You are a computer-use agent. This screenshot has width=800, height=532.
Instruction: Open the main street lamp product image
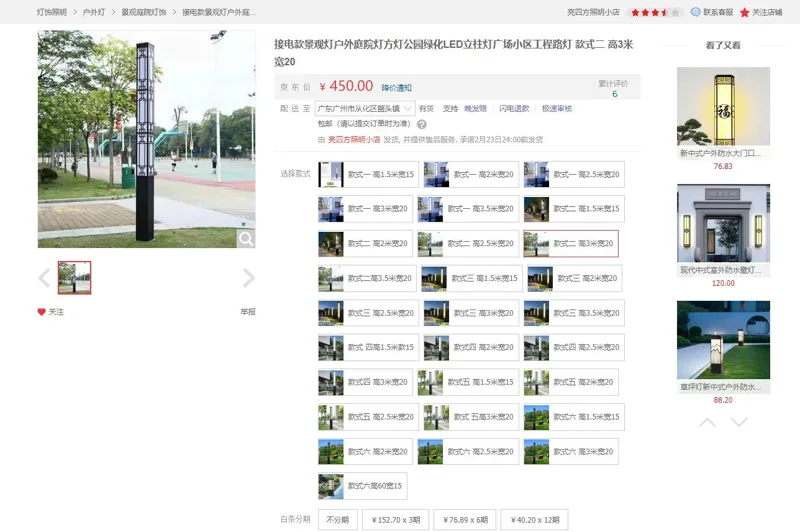click(x=146, y=139)
